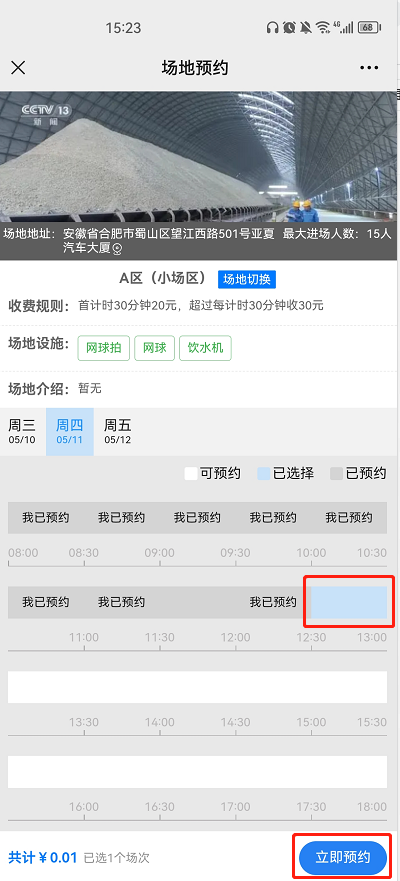Image resolution: width=400 pixels, height=881 pixels.
Task: Tap the location pin icon after the address
Action: (x=117, y=248)
